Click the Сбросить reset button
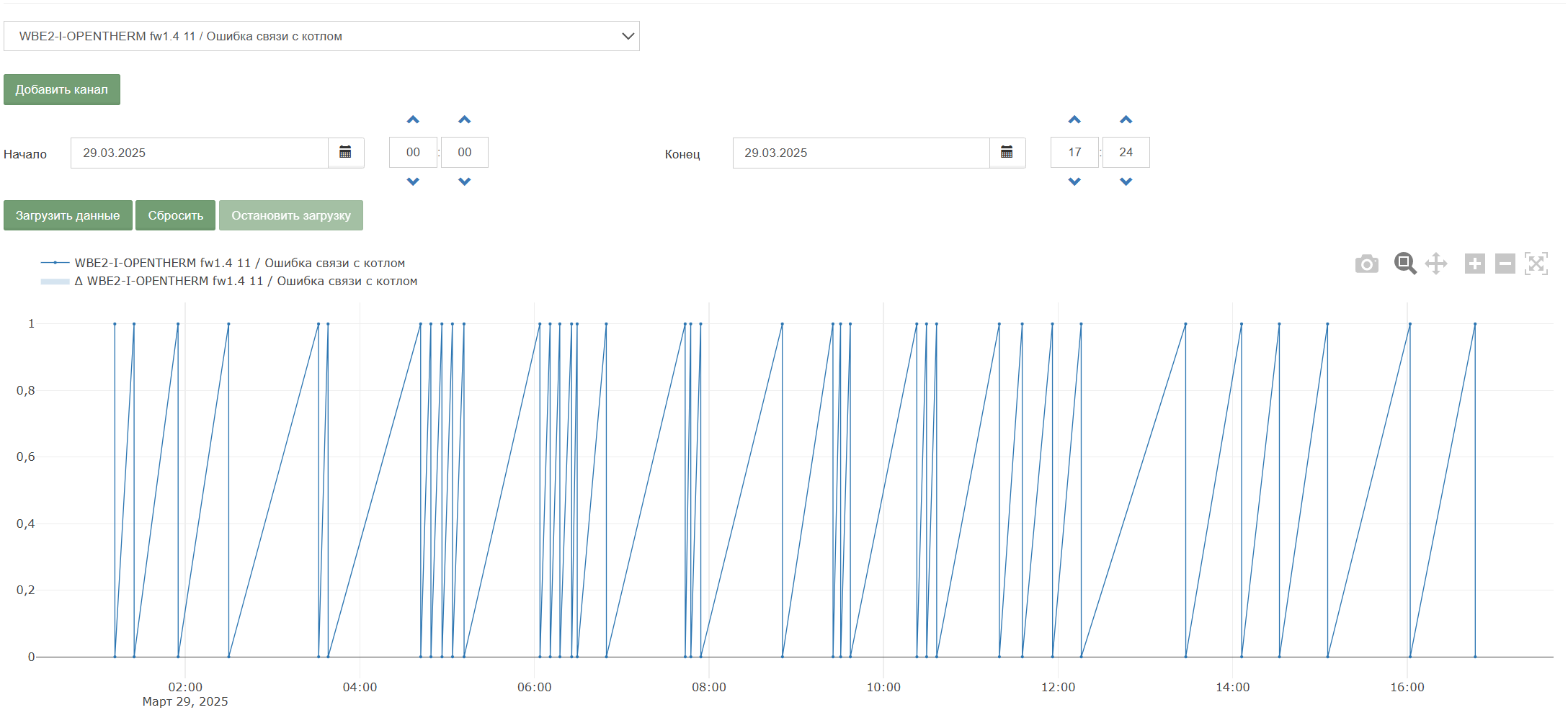 [x=176, y=215]
